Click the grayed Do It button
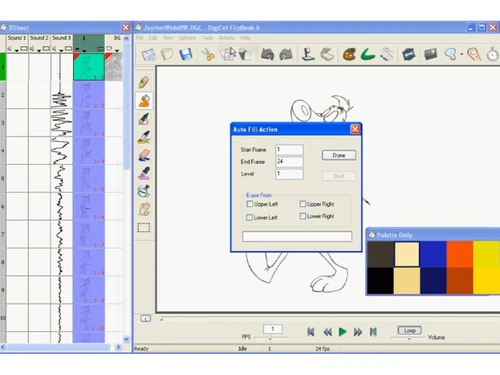Image resolution: width=500 pixels, height=375 pixels. (339, 176)
